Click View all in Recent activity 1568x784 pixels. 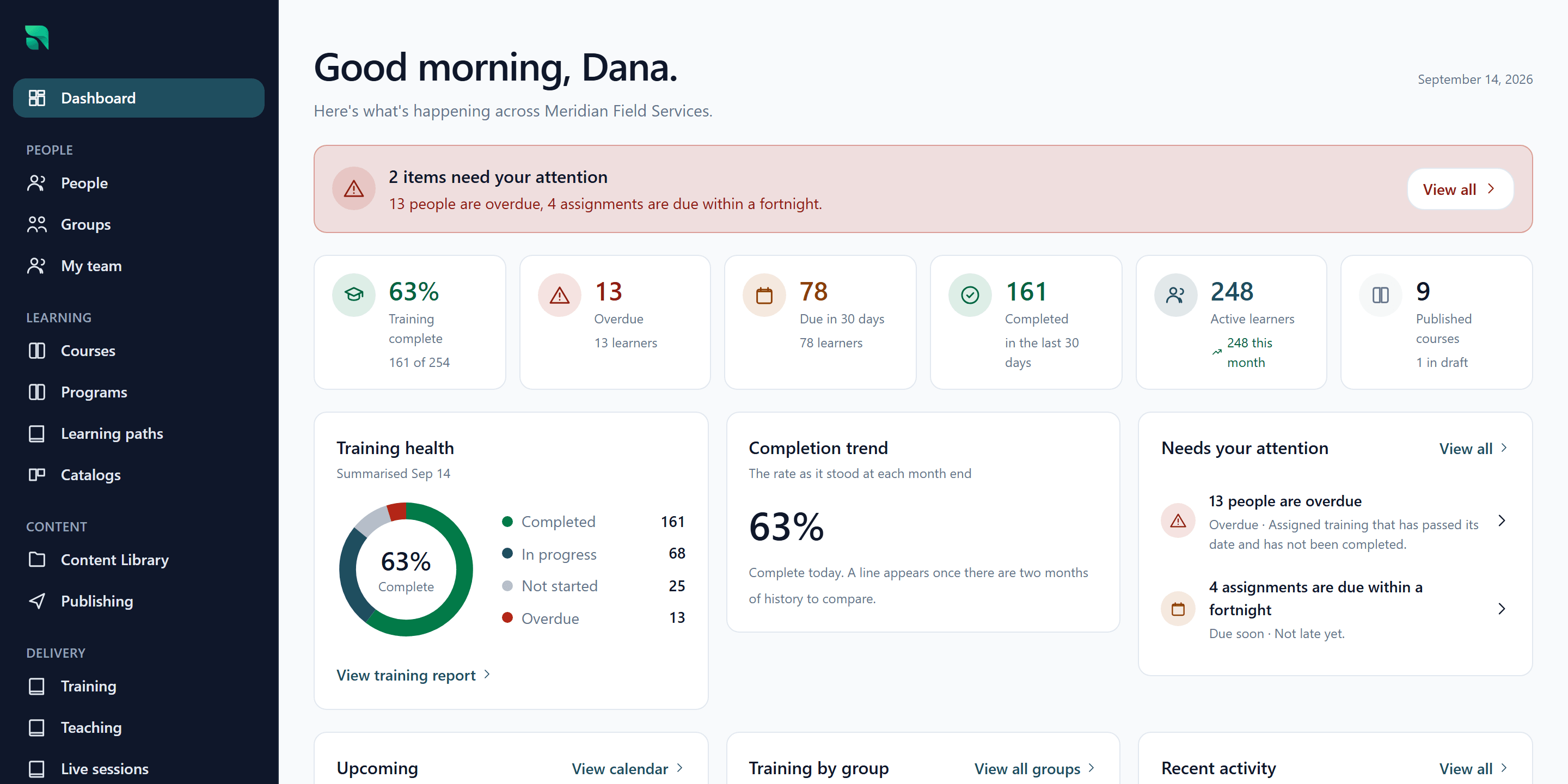[1473, 769]
